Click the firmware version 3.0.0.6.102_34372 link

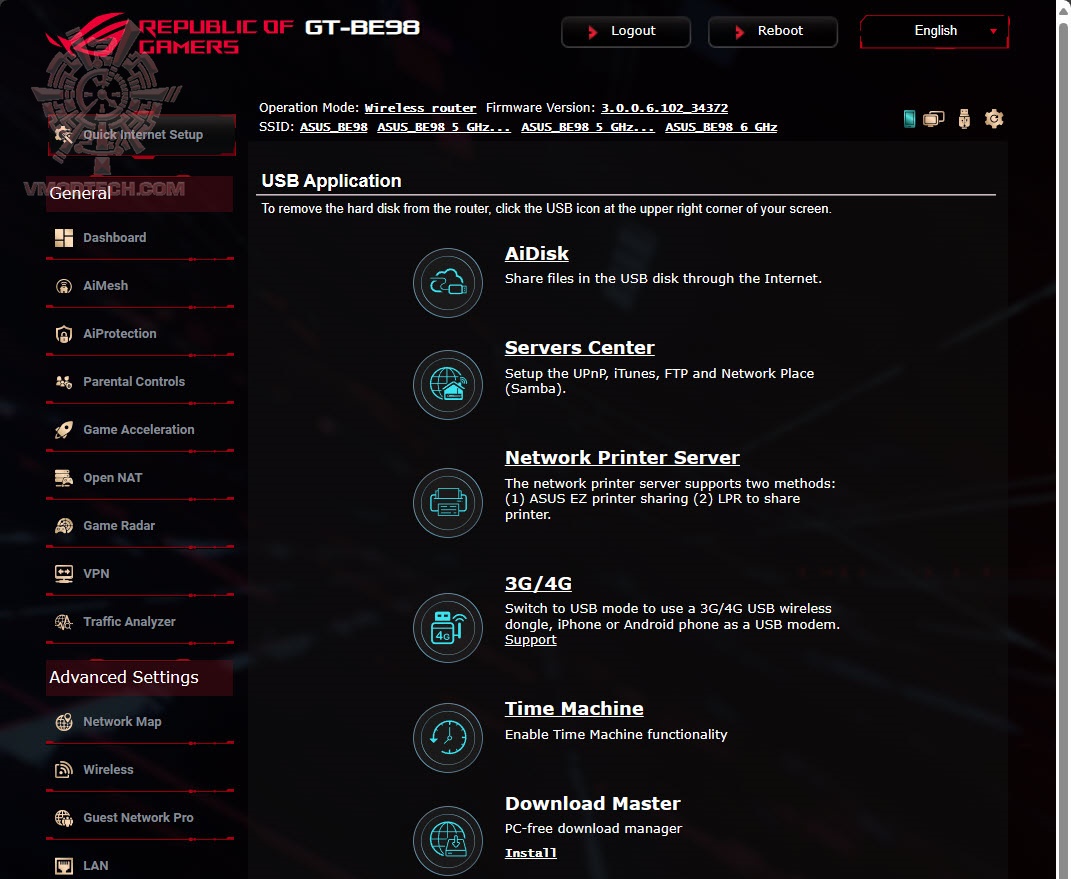tap(664, 108)
